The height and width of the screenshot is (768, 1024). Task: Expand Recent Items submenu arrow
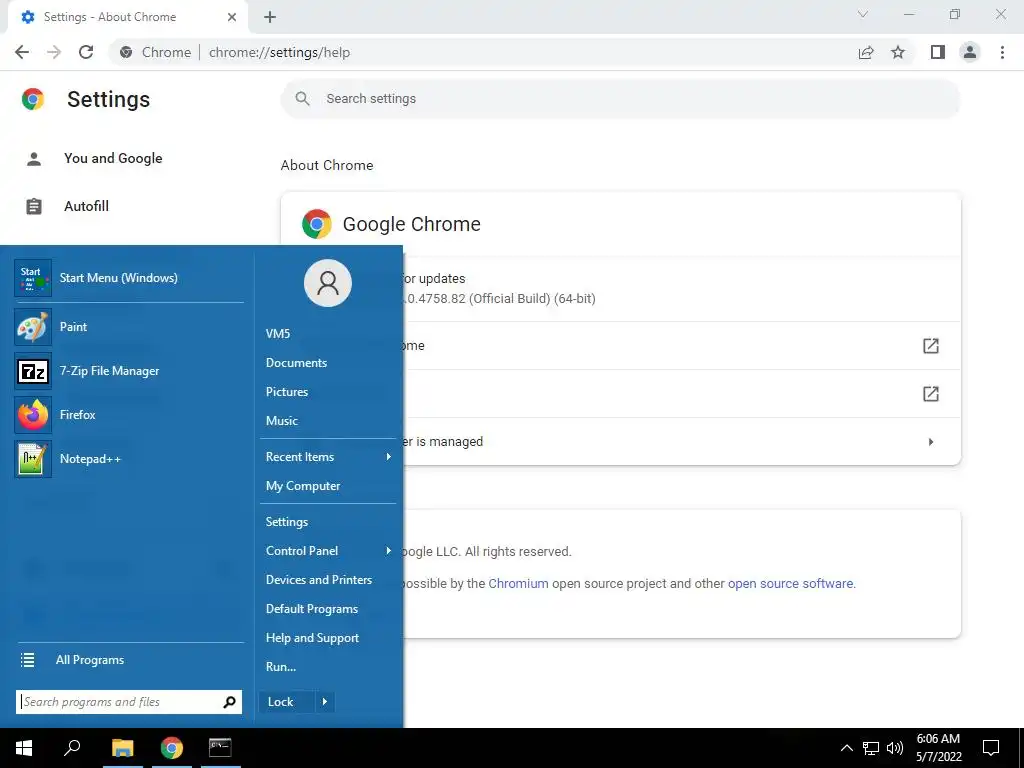click(389, 457)
